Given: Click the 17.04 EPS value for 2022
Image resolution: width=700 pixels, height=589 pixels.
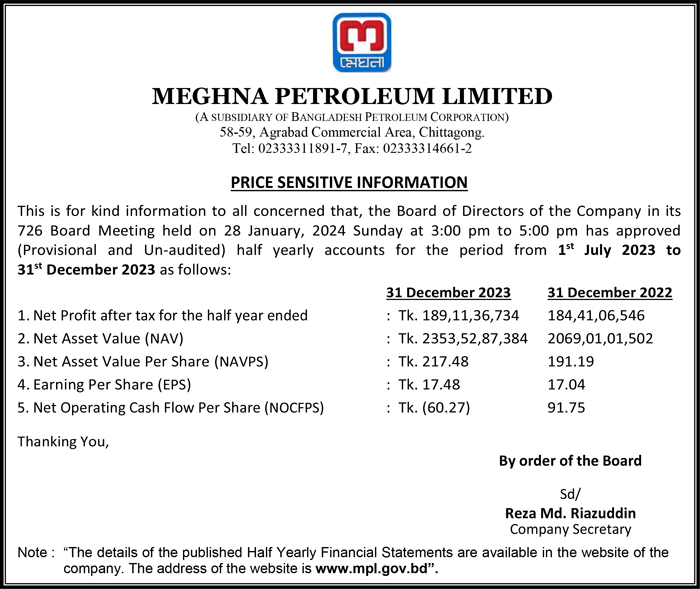Looking at the screenshot, I should 566,385.
